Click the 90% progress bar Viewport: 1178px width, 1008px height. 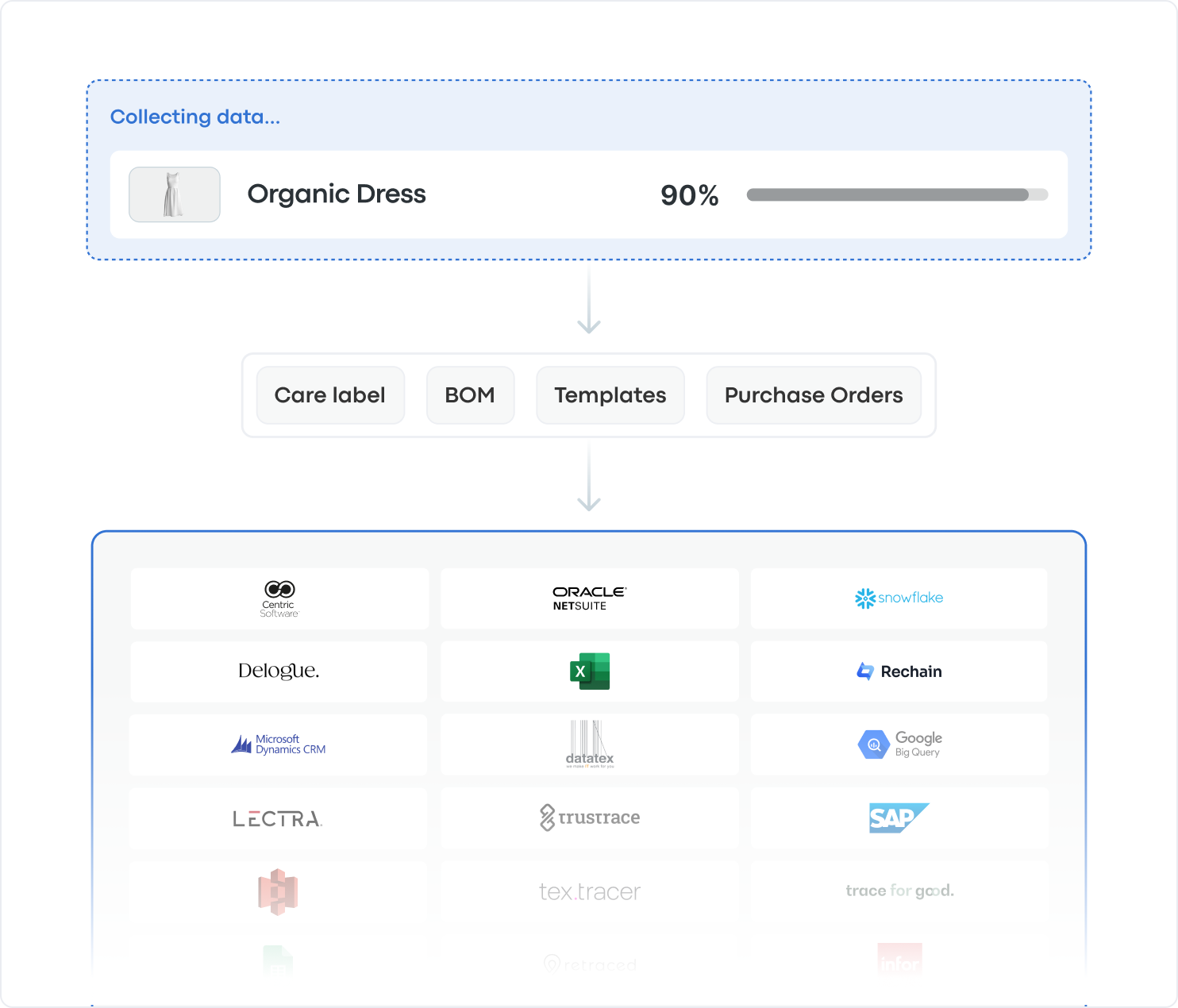pos(897,195)
